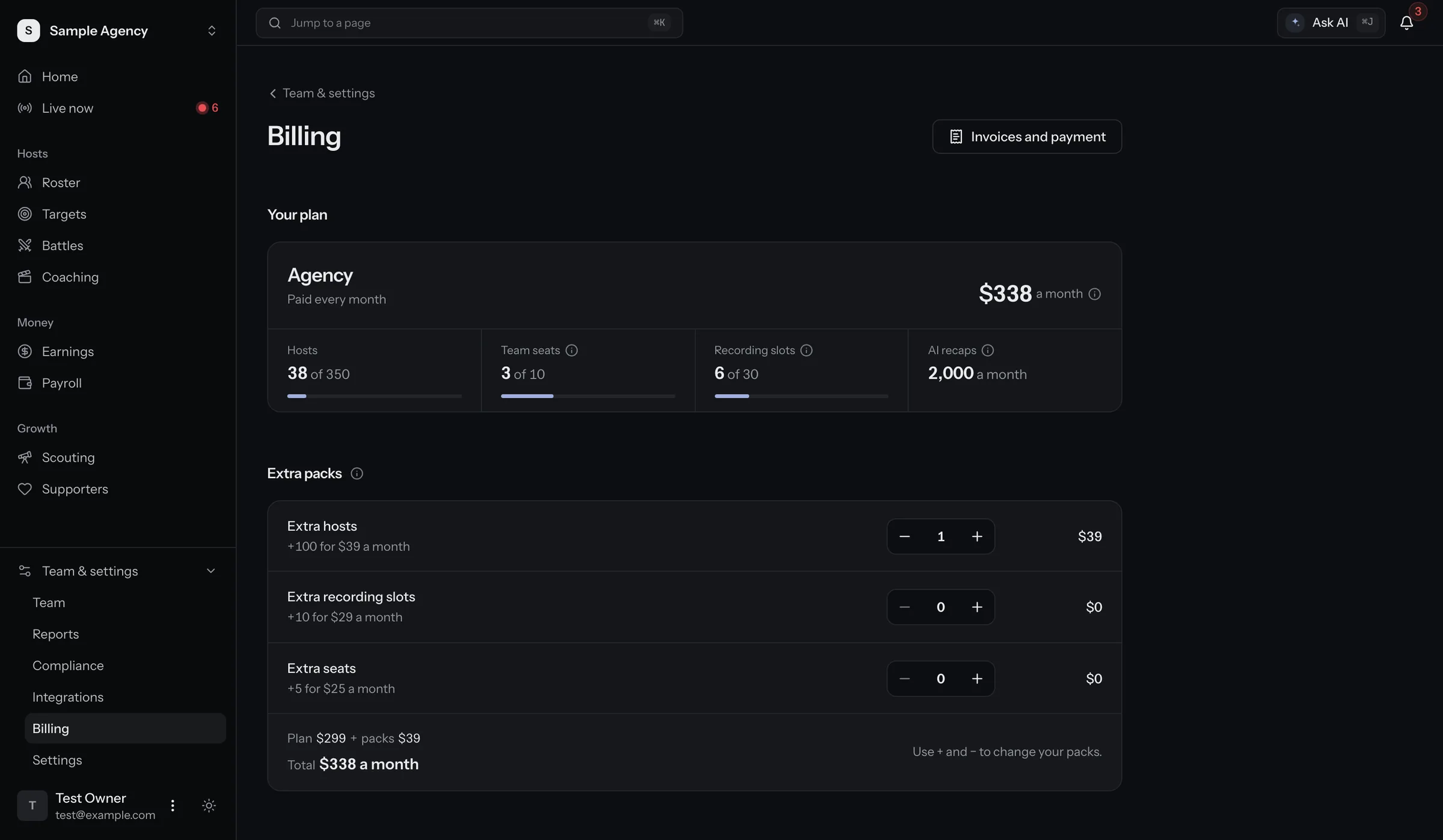Click the Supporters heart icon
Viewport: 1443px width, 840px height.
pos(25,489)
